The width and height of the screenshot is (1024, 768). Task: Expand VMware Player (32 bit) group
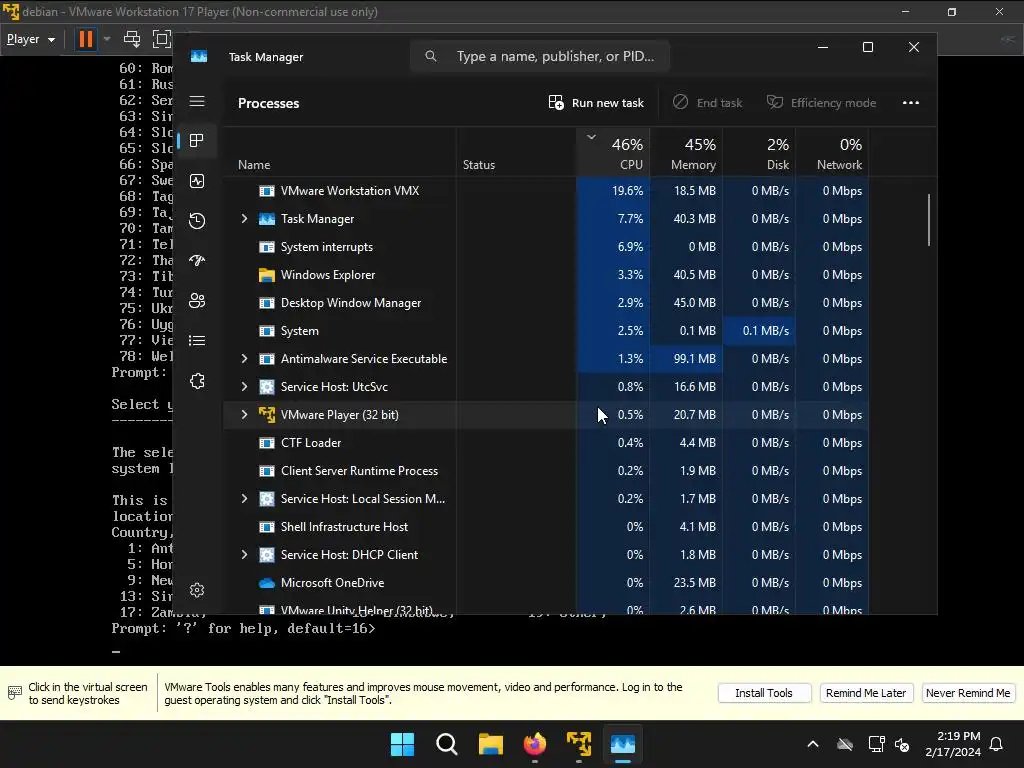(x=244, y=415)
